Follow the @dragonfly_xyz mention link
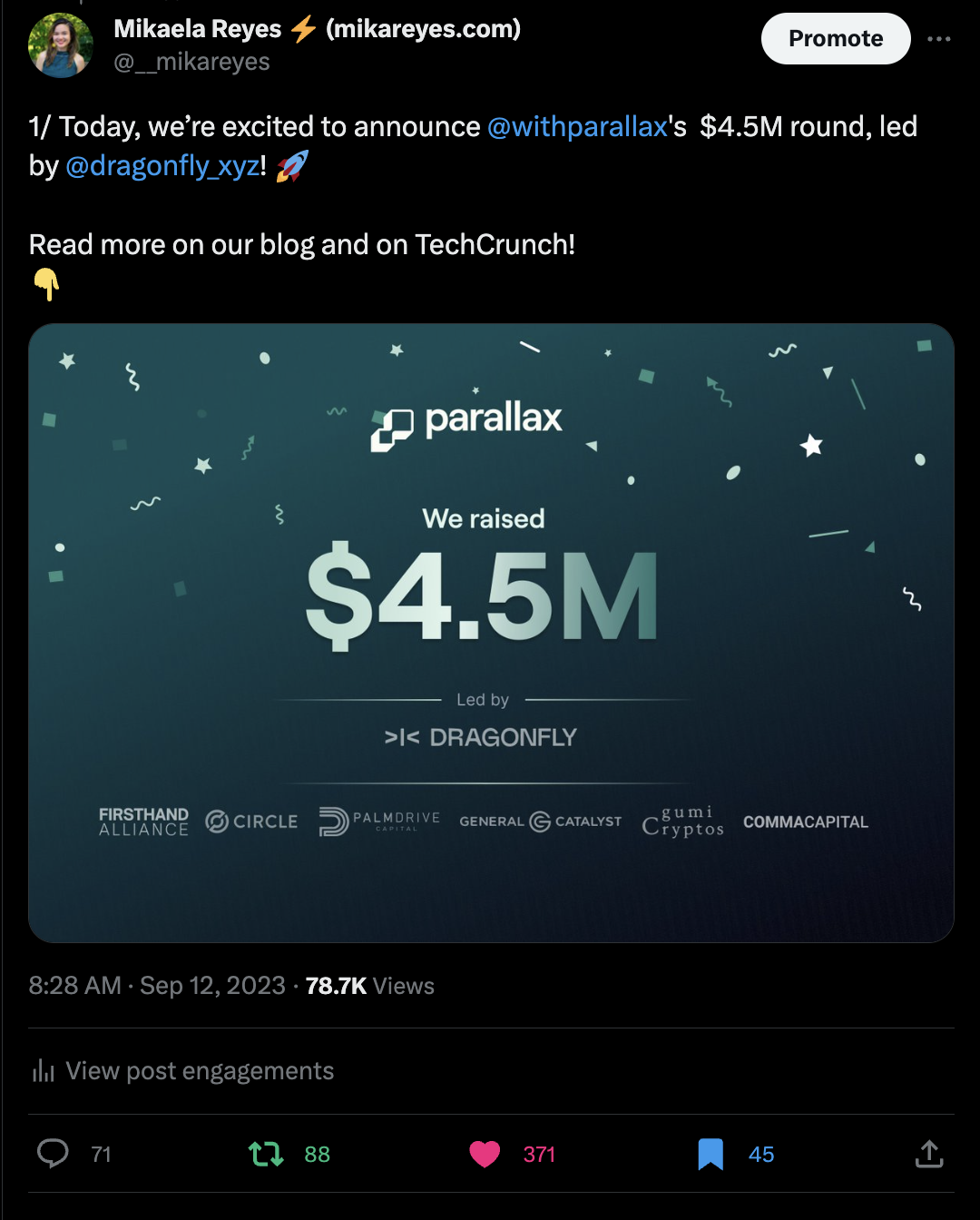 [161, 165]
